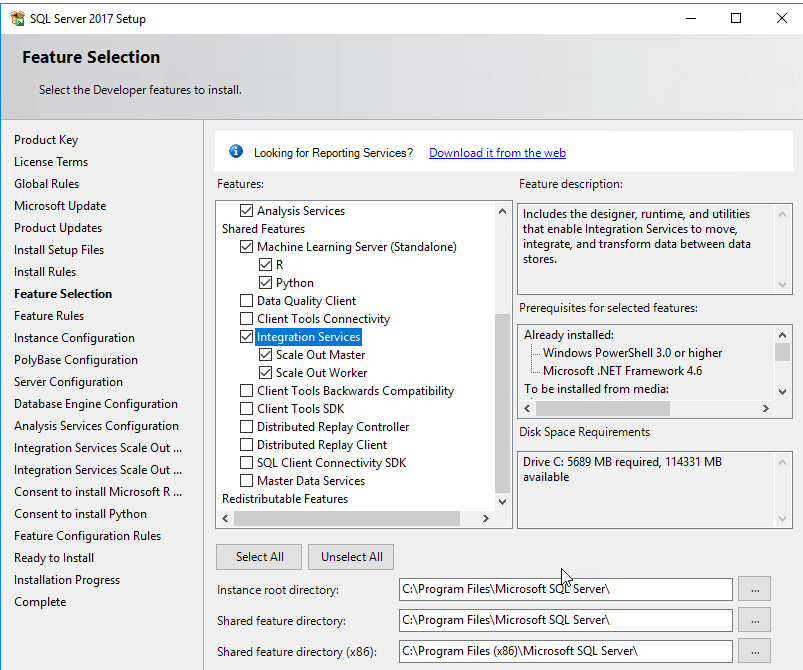The width and height of the screenshot is (803, 670).
Task: Click inside the Instance root directory field
Action: 565,589
